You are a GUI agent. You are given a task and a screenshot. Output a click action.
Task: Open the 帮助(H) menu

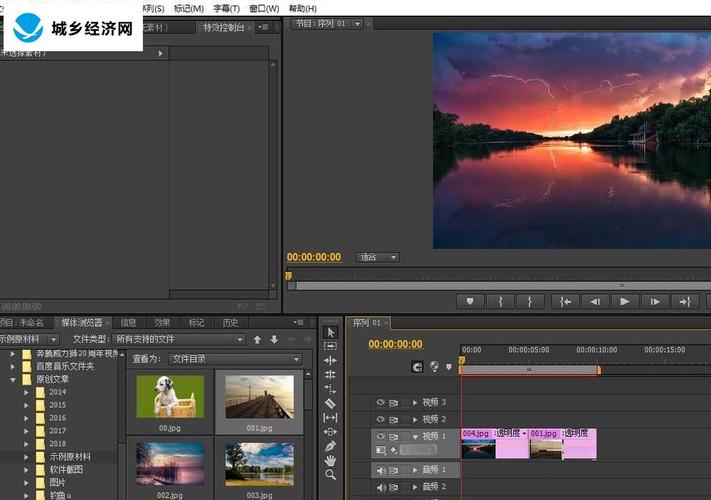pos(302,9)
